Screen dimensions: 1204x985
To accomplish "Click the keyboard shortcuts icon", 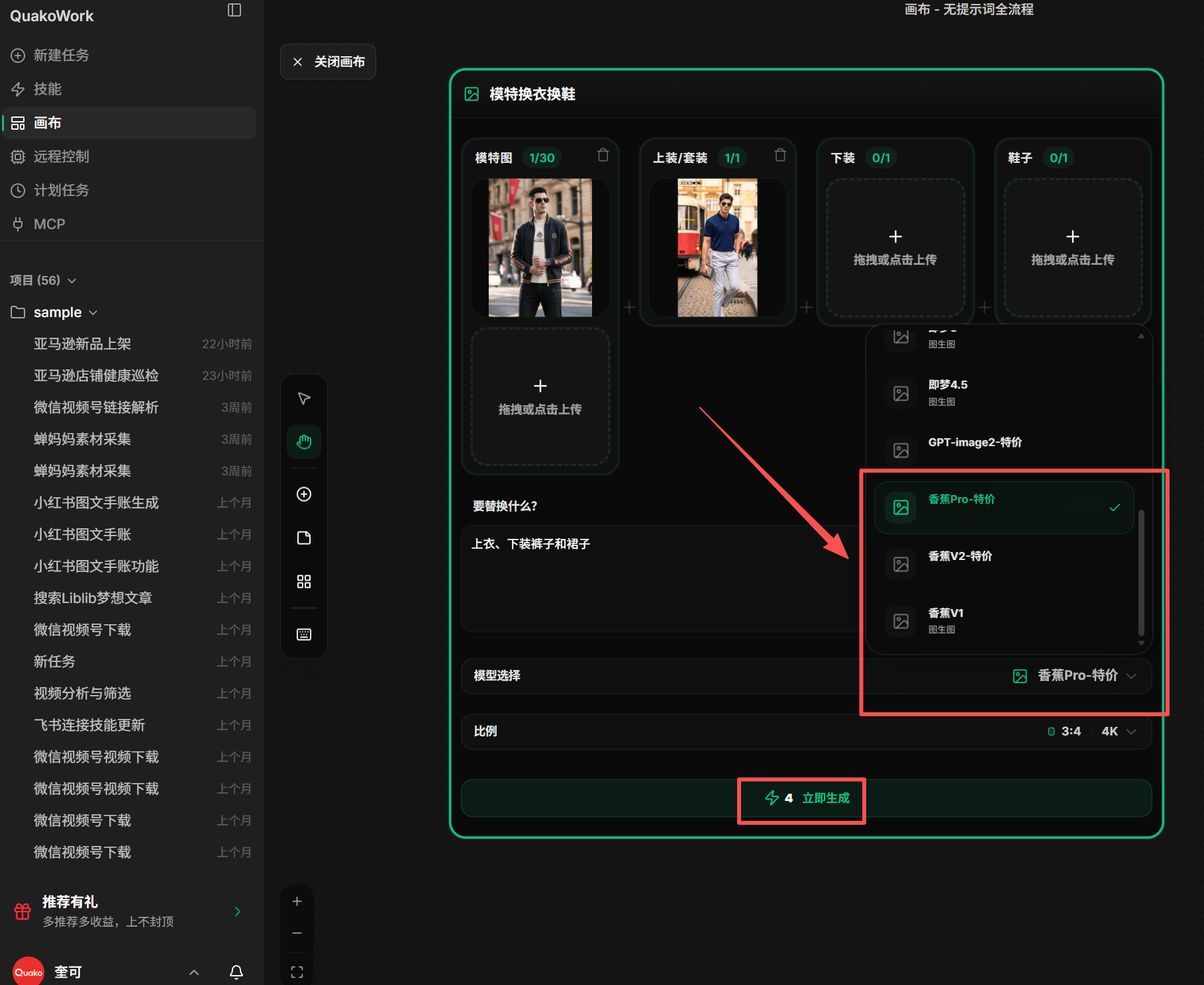I will click(x=304, y=635).
